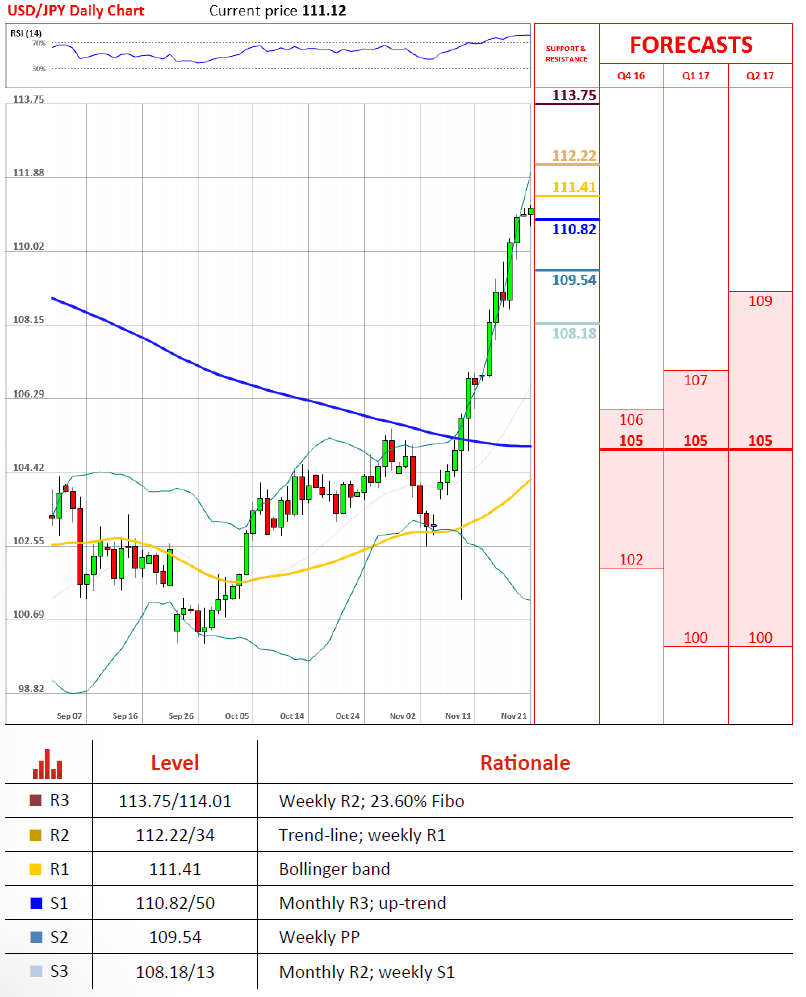Click the R1 row label
This screenshot has width=806, height=997.
60,869
